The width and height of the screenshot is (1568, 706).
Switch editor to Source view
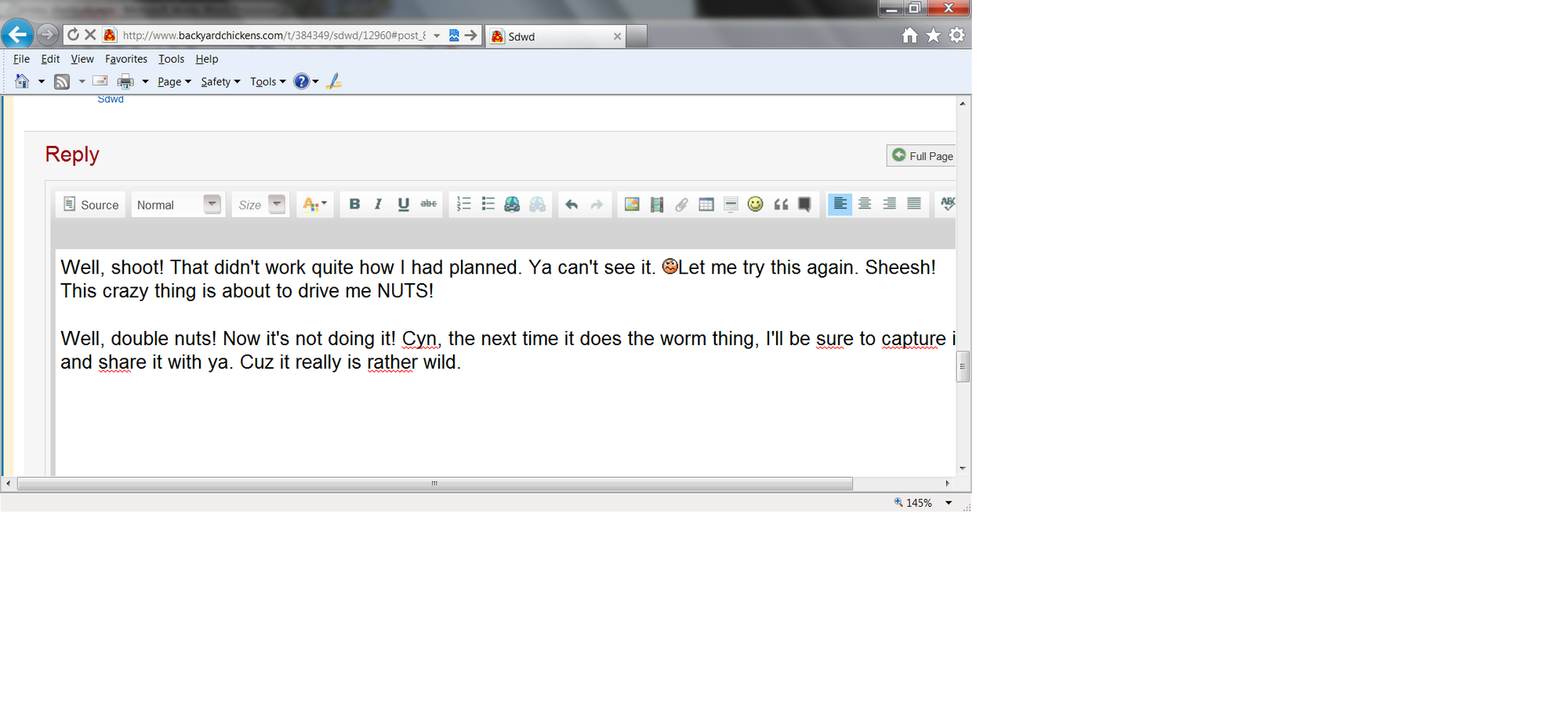pyautogui.click(x=91, y=205)
